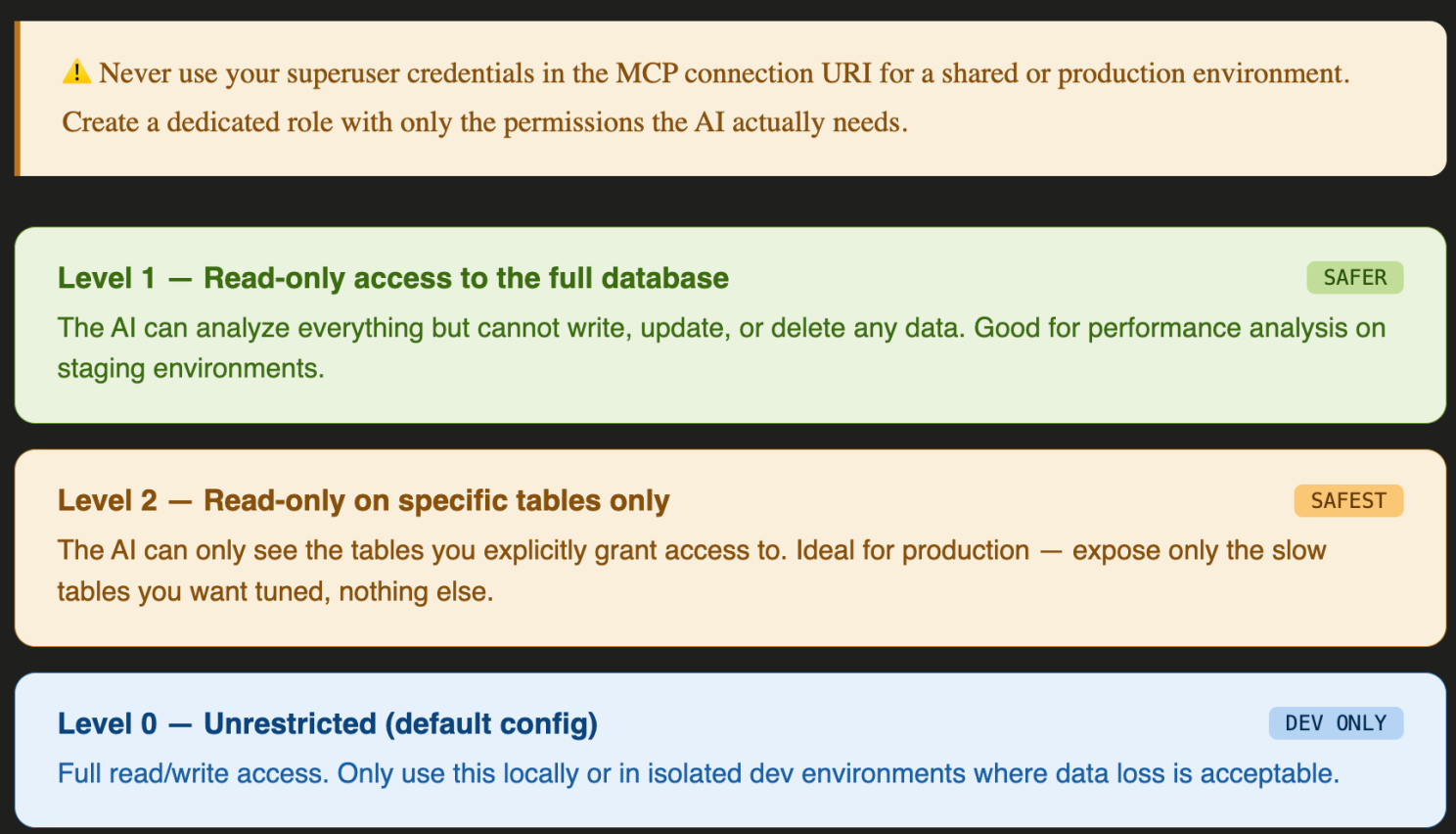Click the 'Ideal for production' phrase
The height and width of the screenshot is (834, 1456).
click(x=913, y=550)
